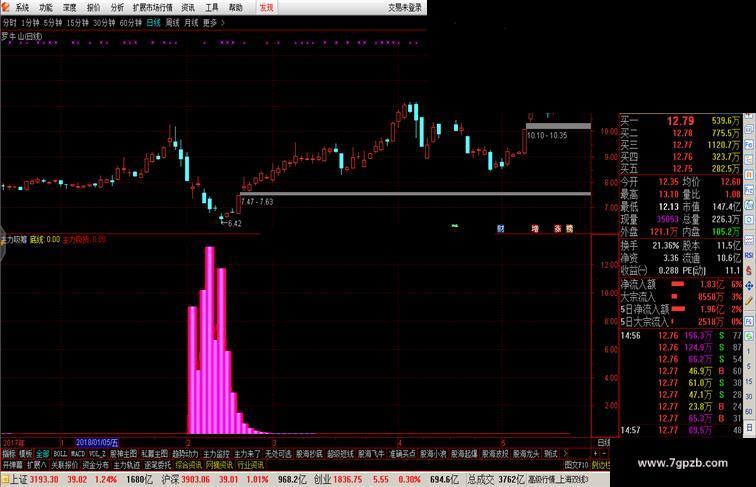756x487 pixels.
Task: Select the 股海抄底 indicator tab
Action: [x=310, y=454]
